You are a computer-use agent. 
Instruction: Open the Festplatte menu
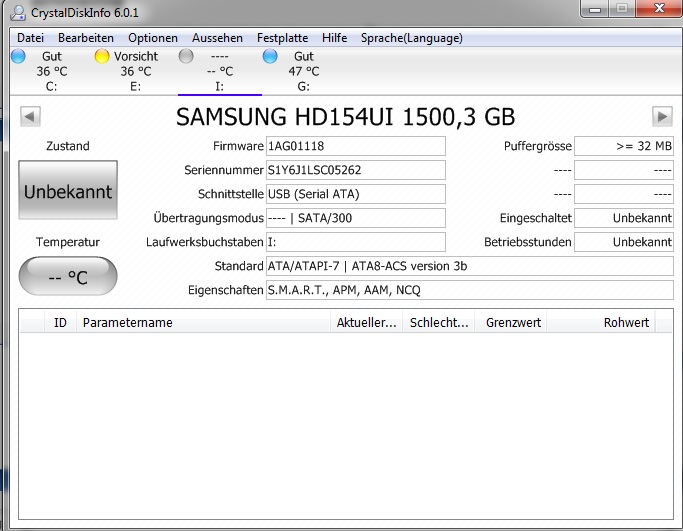pos(282,38)
